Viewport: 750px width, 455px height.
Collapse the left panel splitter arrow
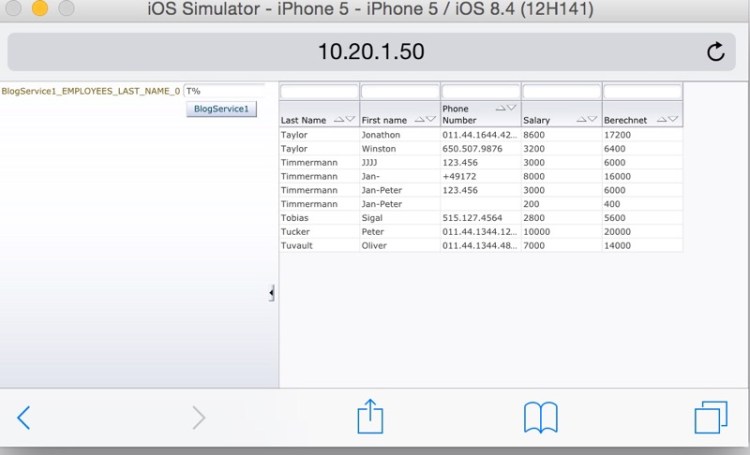(x=272, y=293)
